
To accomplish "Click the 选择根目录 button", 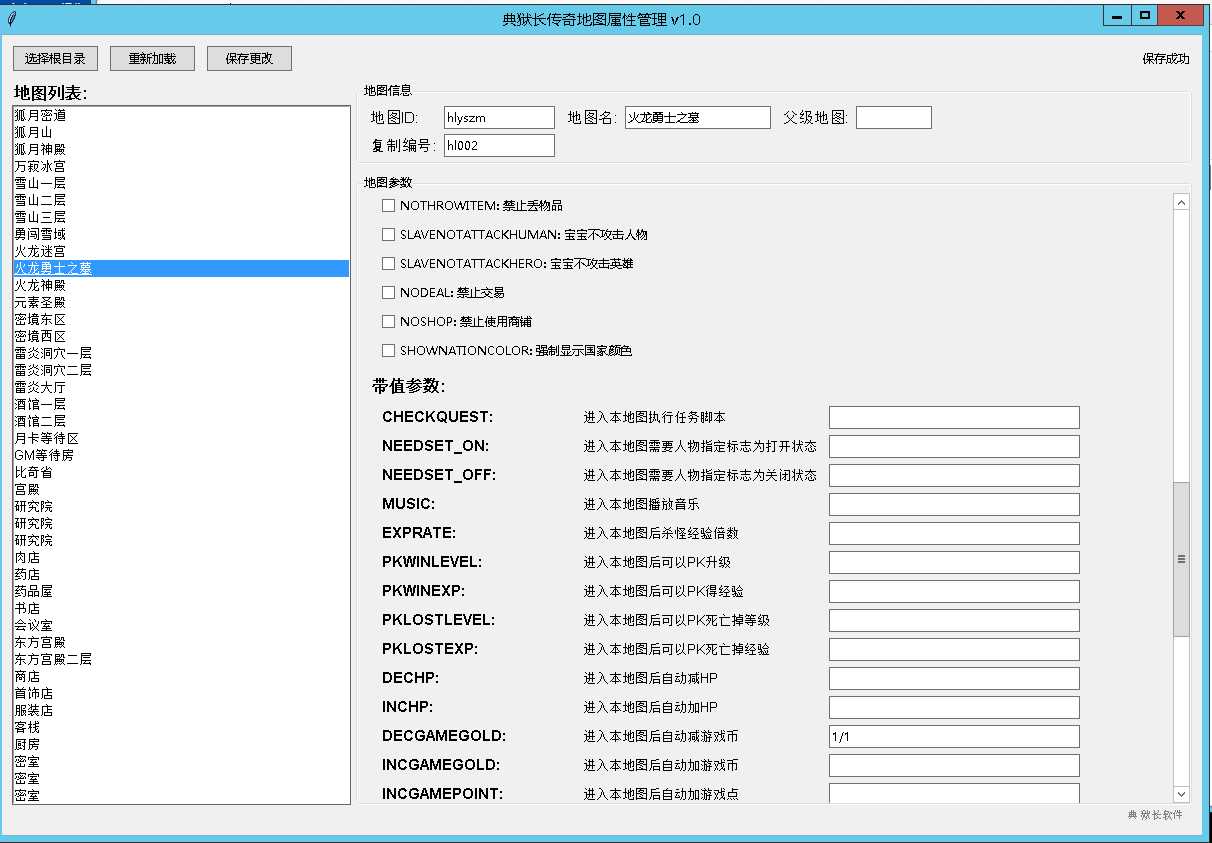I will point(54,57).
